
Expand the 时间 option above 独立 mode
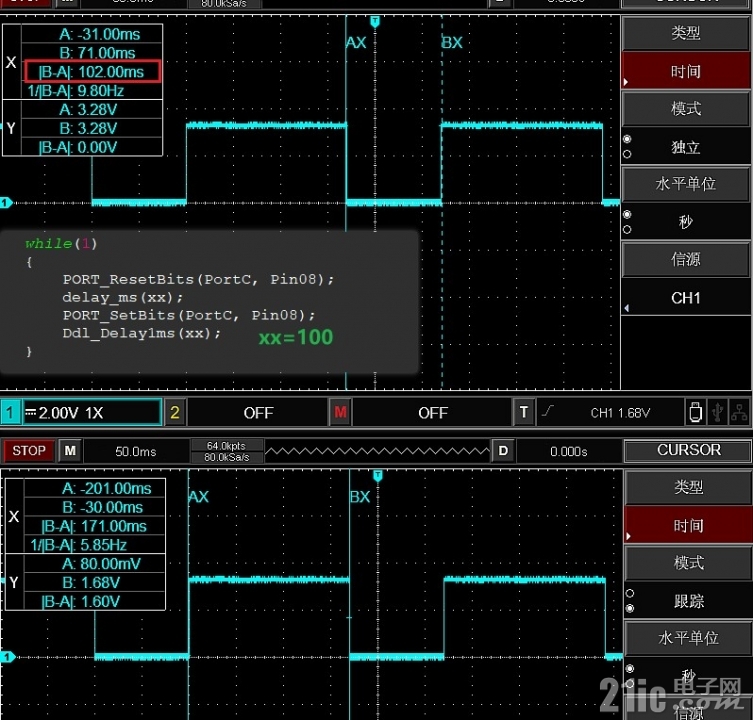pos(685,71)
